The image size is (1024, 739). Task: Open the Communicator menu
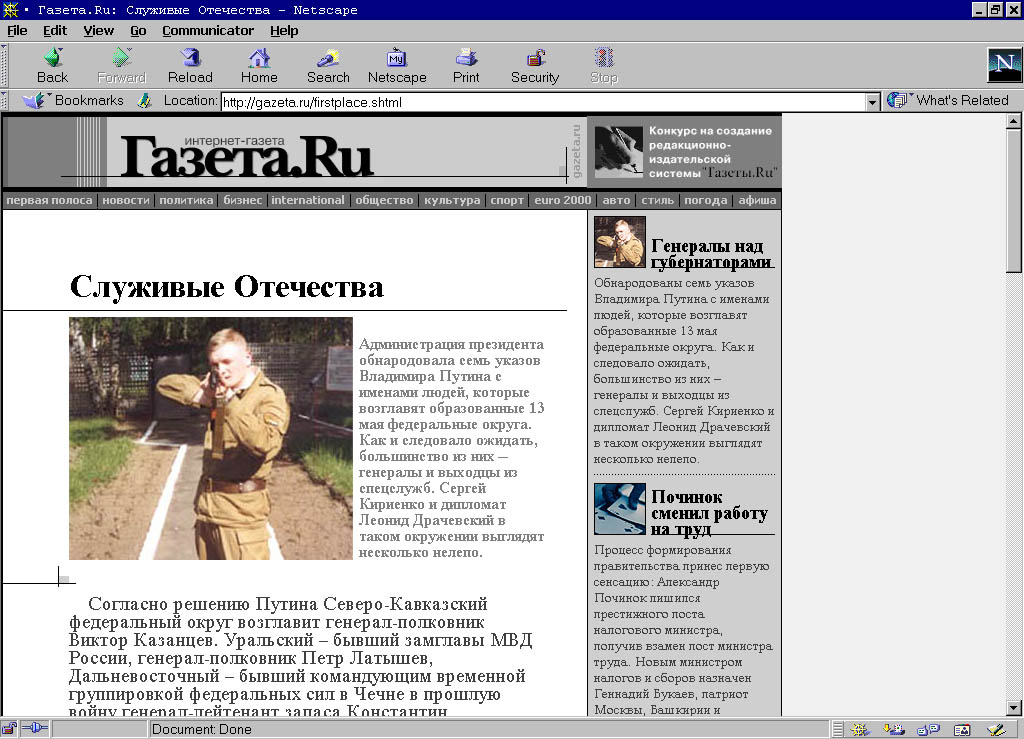click(208, 31)
